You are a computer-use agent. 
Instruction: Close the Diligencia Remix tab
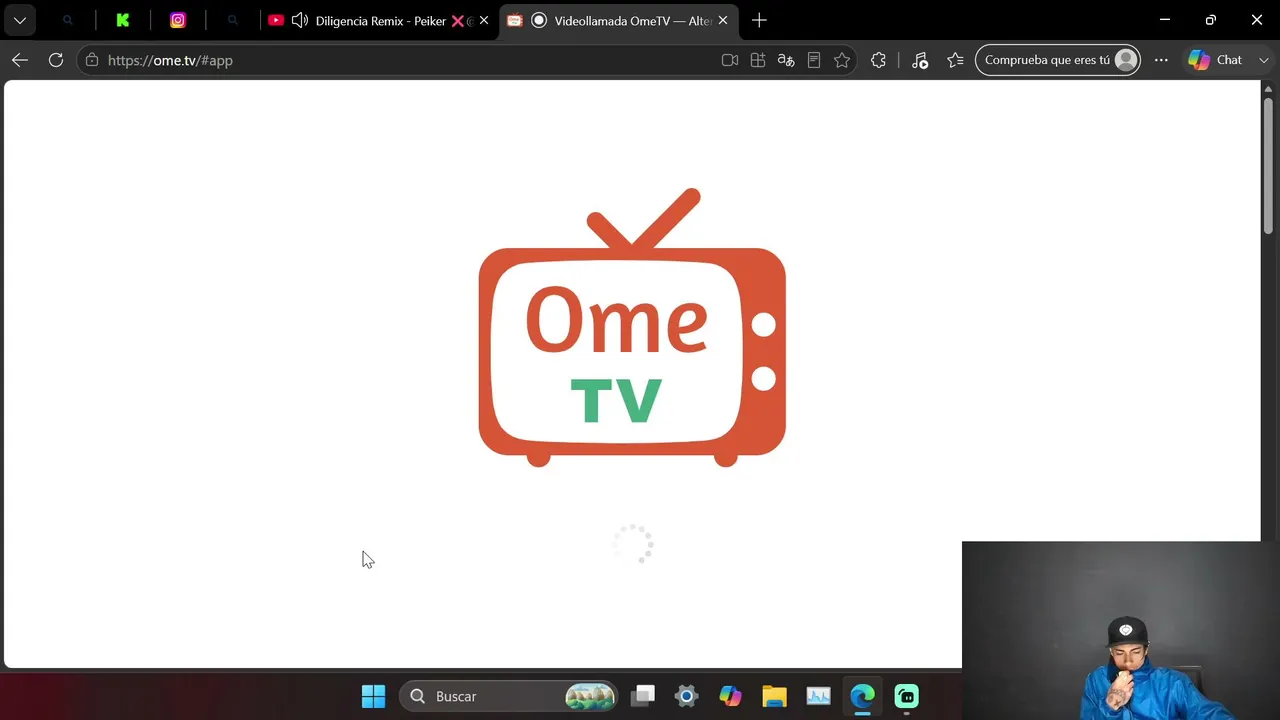tap(484, 20)
